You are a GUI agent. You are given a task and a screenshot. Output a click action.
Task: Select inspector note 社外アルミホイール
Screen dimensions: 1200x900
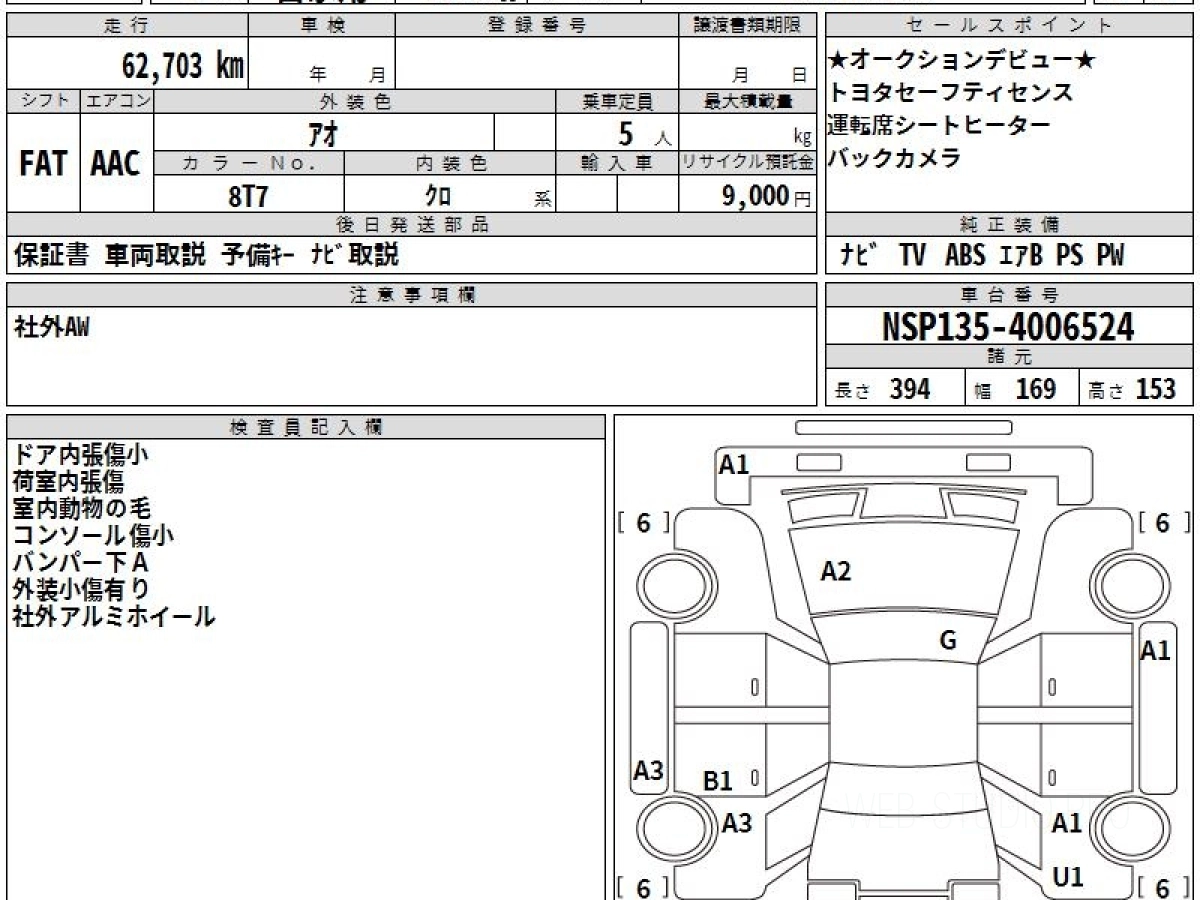114,616
